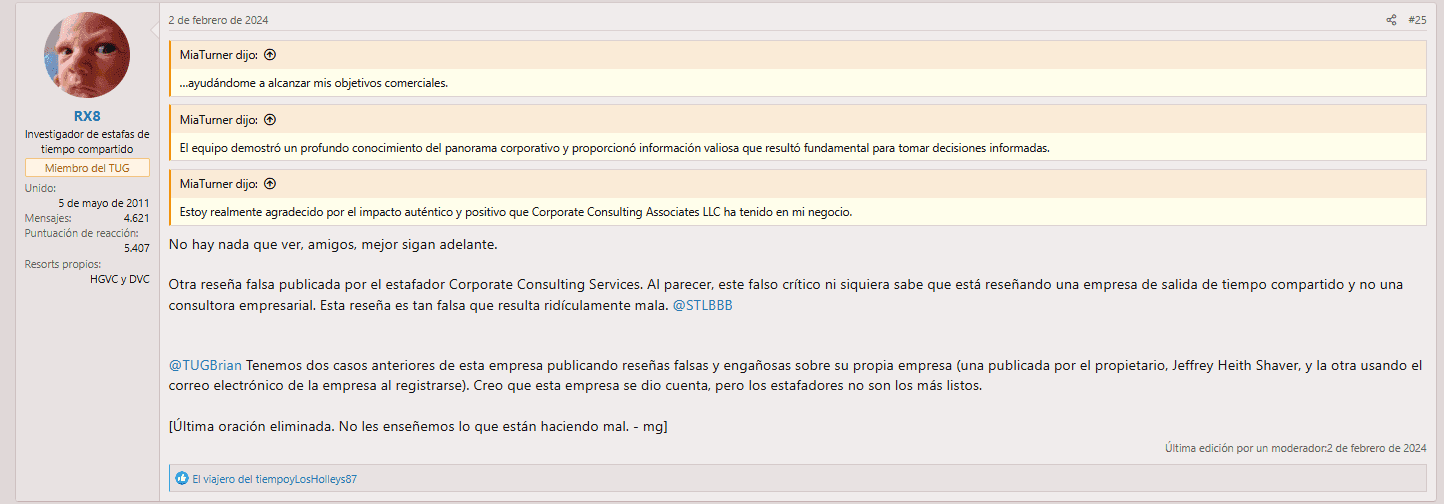Click the up-arrow icon on the third MiaTurner quote

(270, 184)
